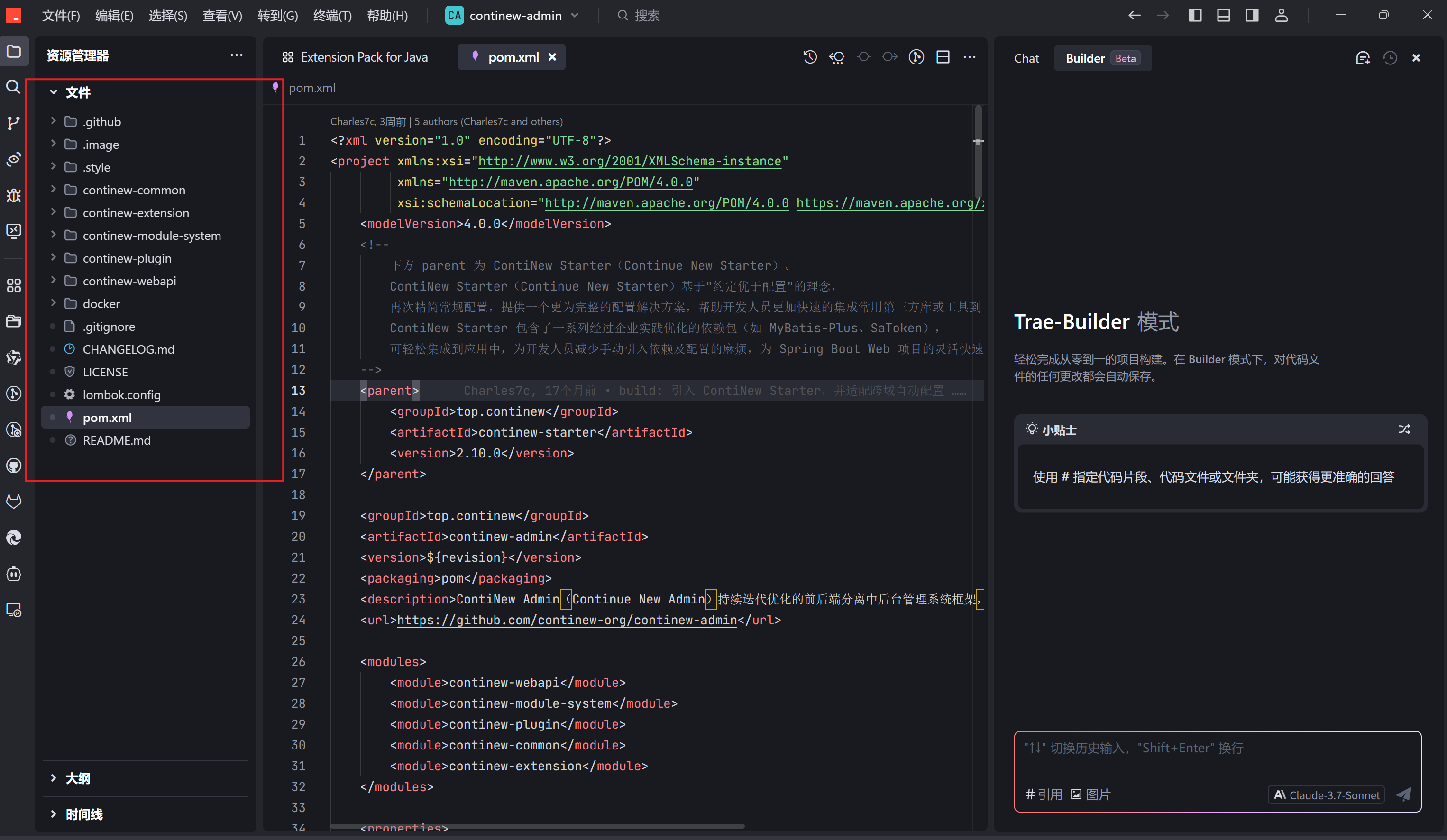Open Claude-3.7-Sonnet model selector
The image size is (1447, 840).
1327,794
